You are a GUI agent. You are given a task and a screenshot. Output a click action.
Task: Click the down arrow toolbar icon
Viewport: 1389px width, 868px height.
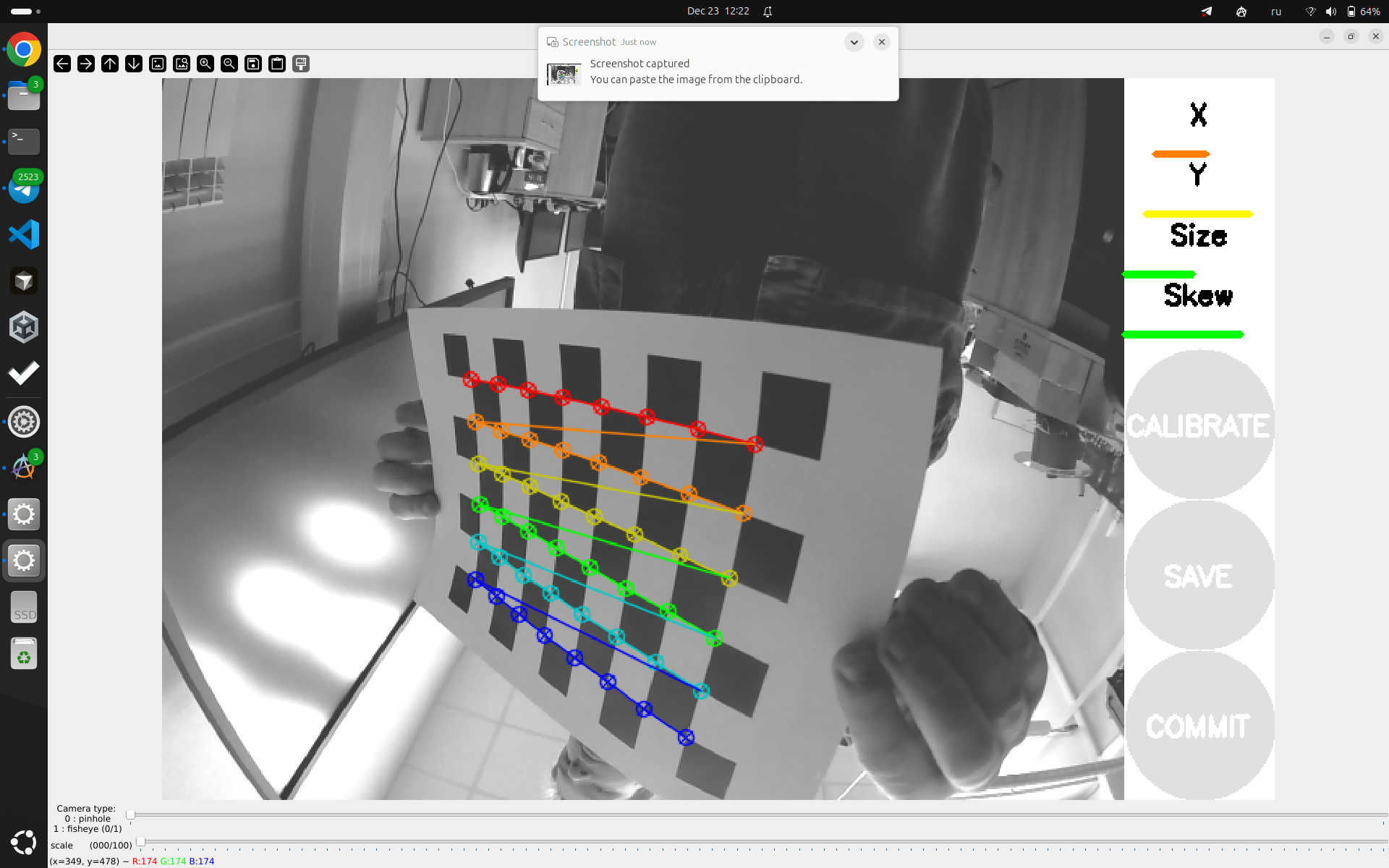click(133, 64)
